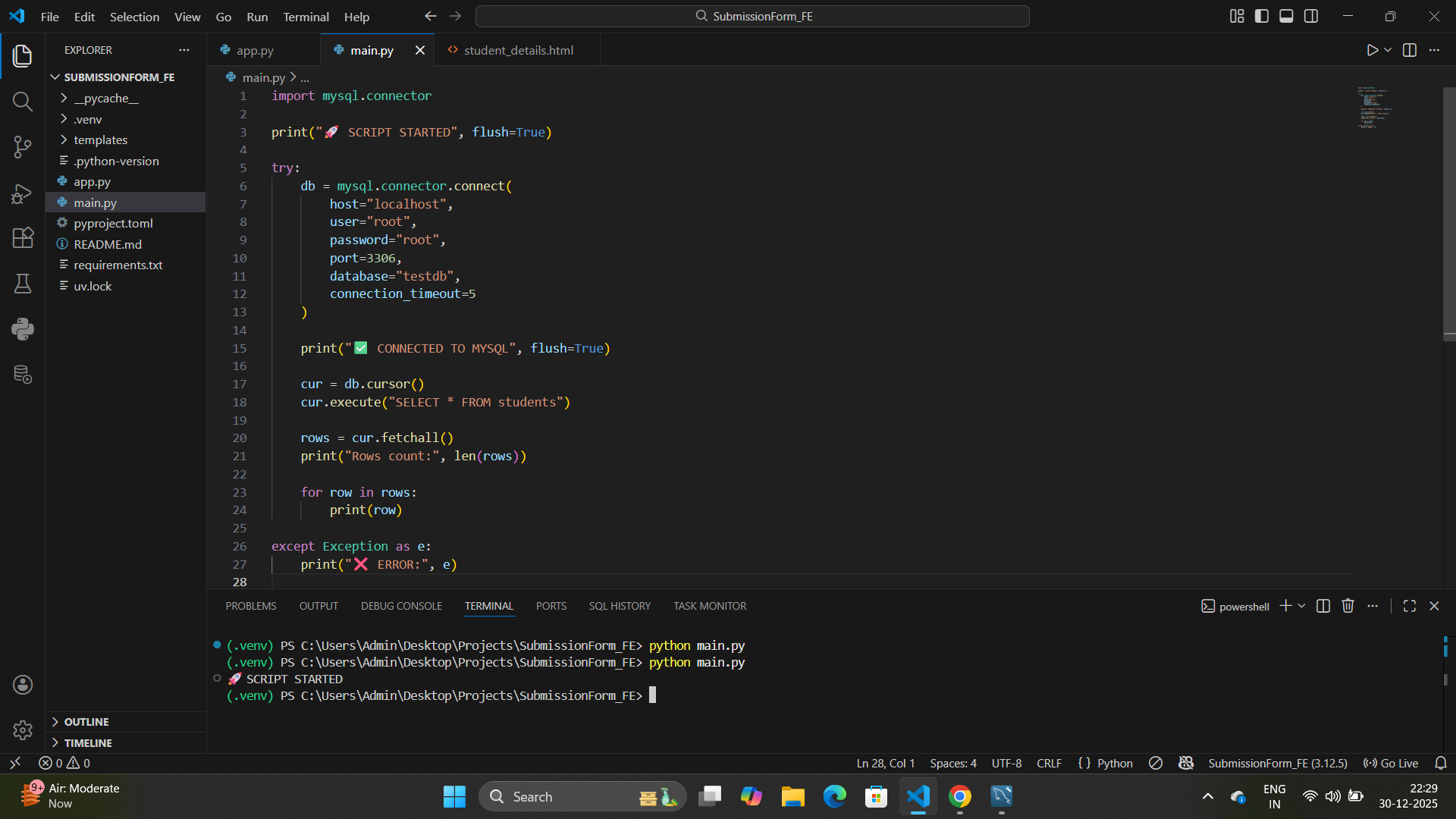Run Python file with play button
The height and width of the screenshot is (819, 1456).
(x=1372, y=50)
